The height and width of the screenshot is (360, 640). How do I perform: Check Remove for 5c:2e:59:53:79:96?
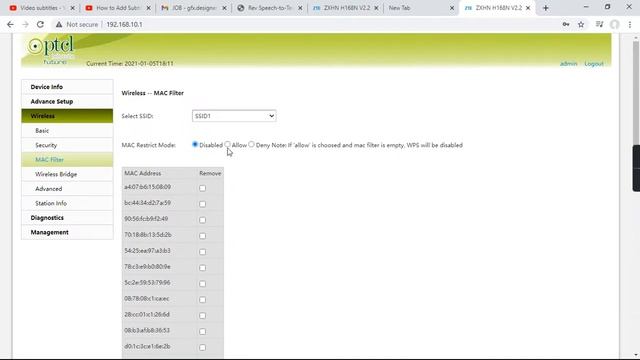coord(202,284)
